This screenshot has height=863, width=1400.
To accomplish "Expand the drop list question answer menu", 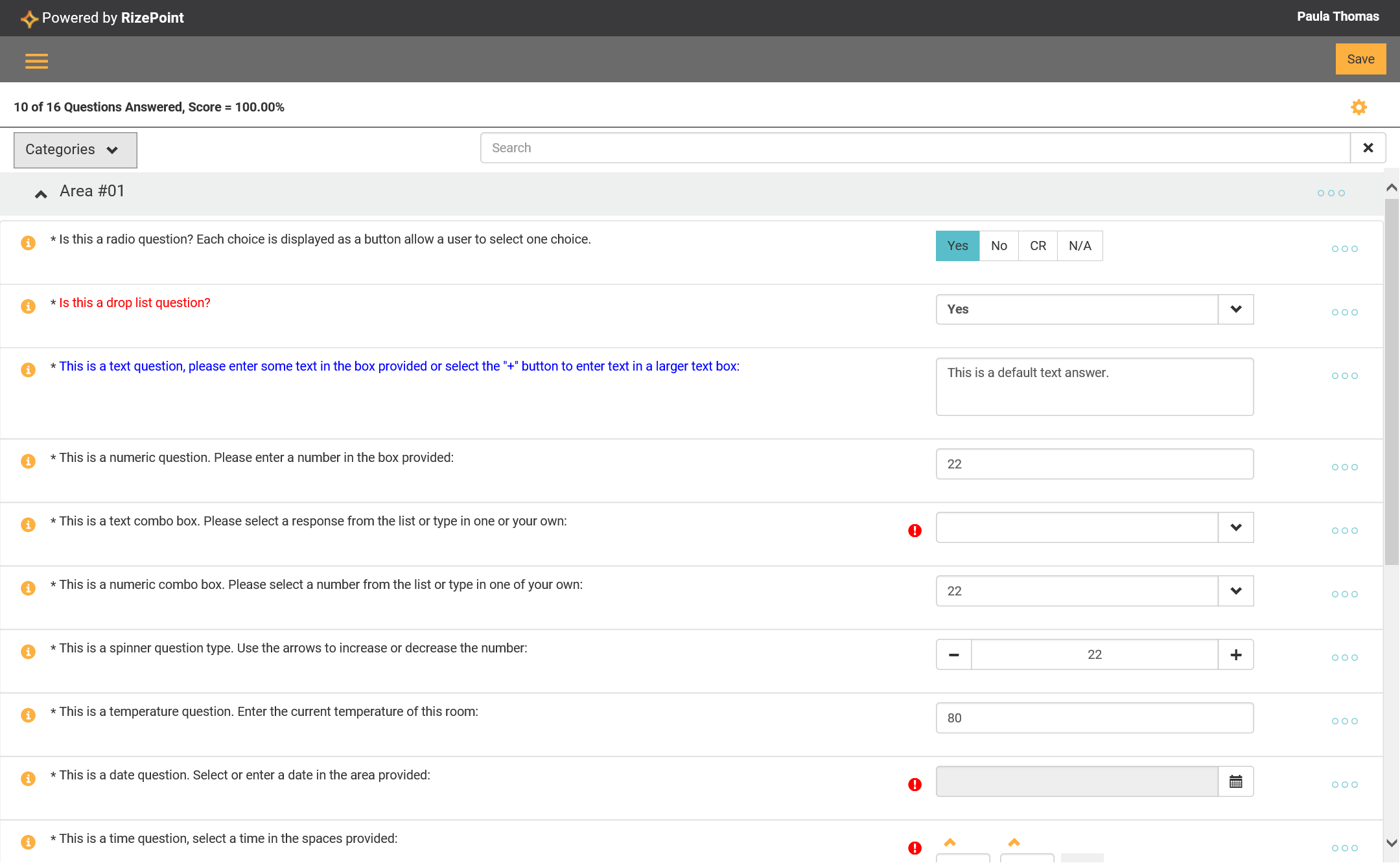I will point(1235,309).
